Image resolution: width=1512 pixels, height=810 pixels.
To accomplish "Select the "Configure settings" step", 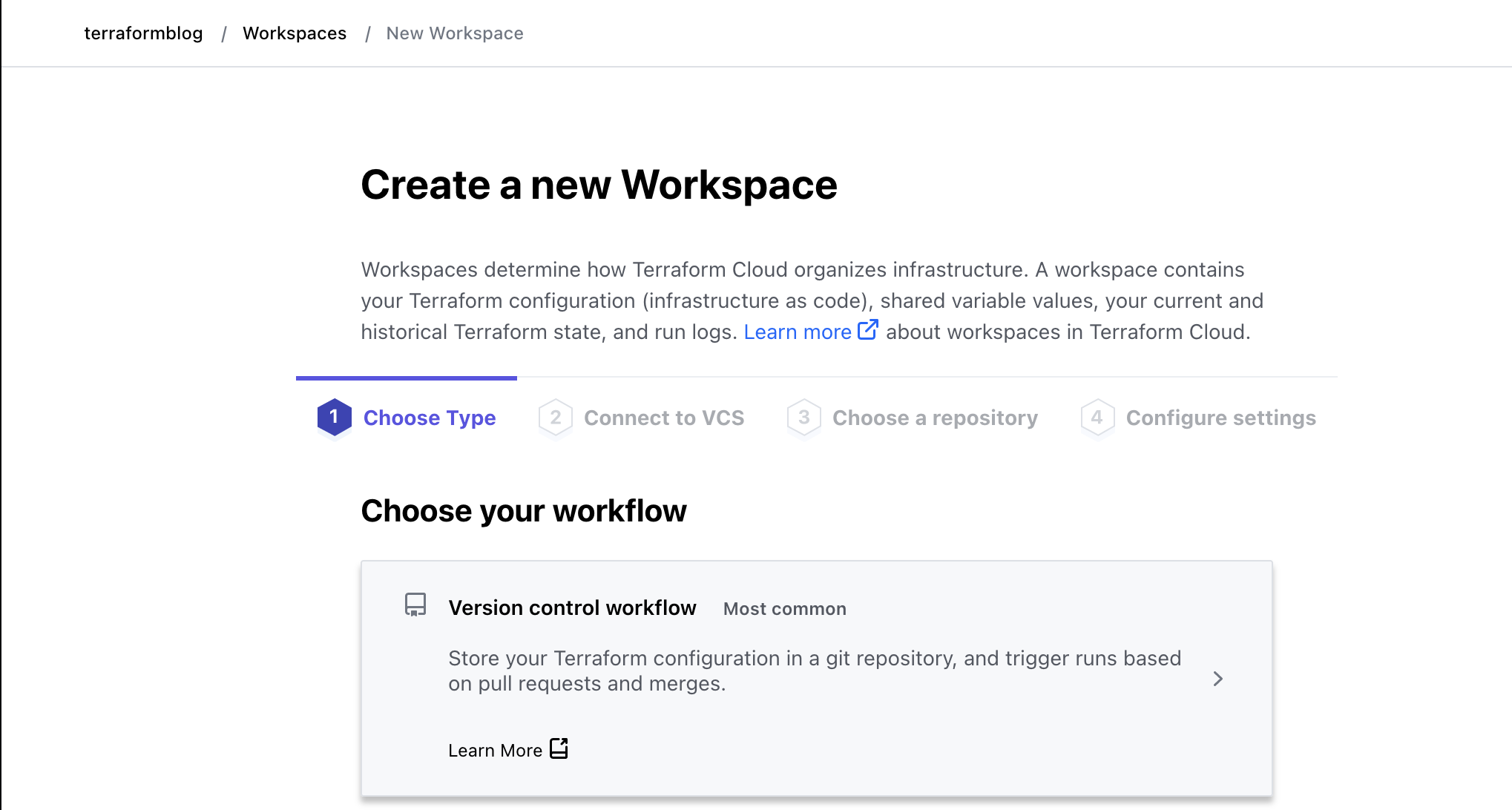I will point(1220,417).
